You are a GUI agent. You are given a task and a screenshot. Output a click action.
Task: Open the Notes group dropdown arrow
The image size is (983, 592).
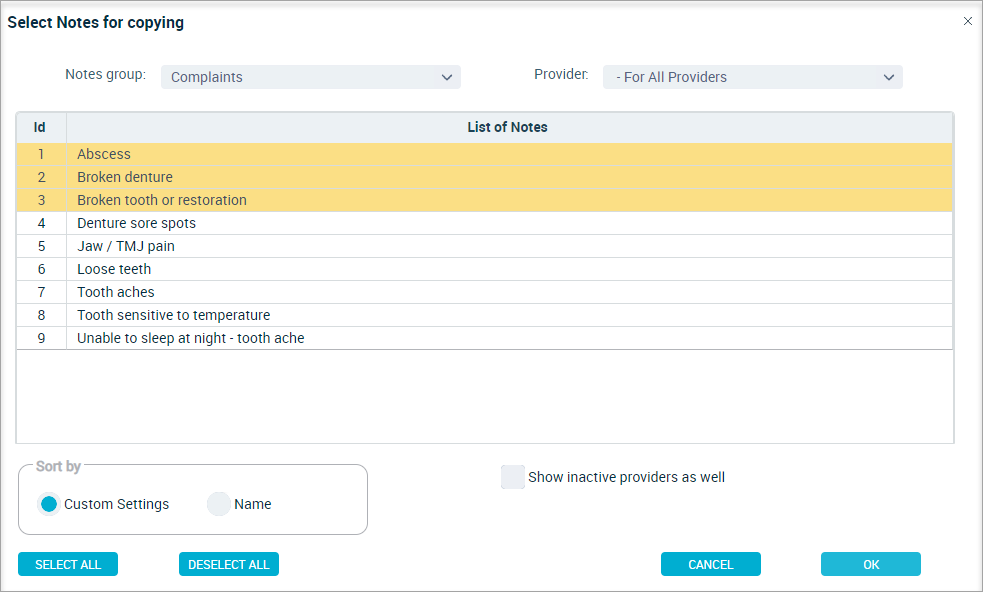(446, 77)
